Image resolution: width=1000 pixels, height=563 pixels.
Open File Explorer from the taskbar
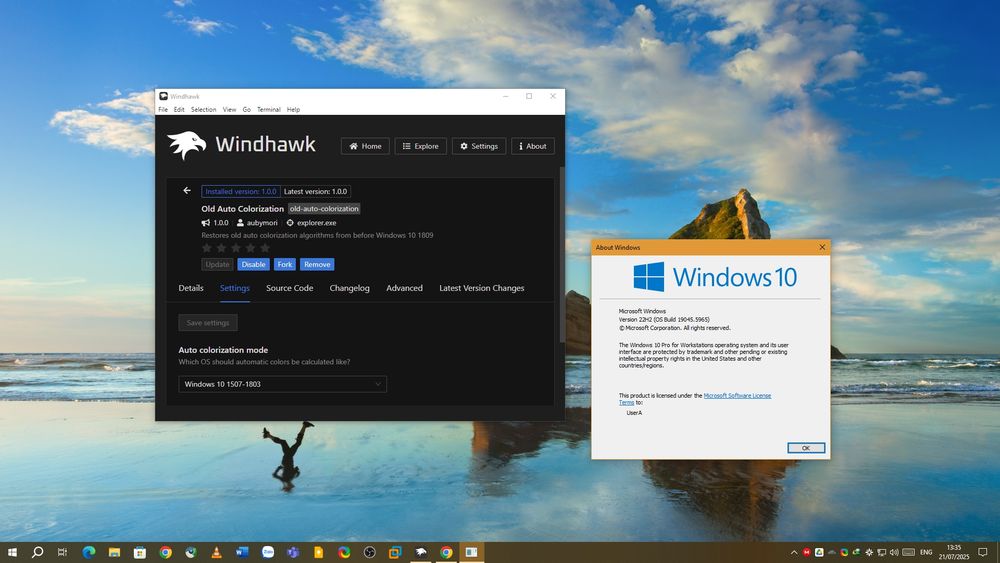pos(114,552)
